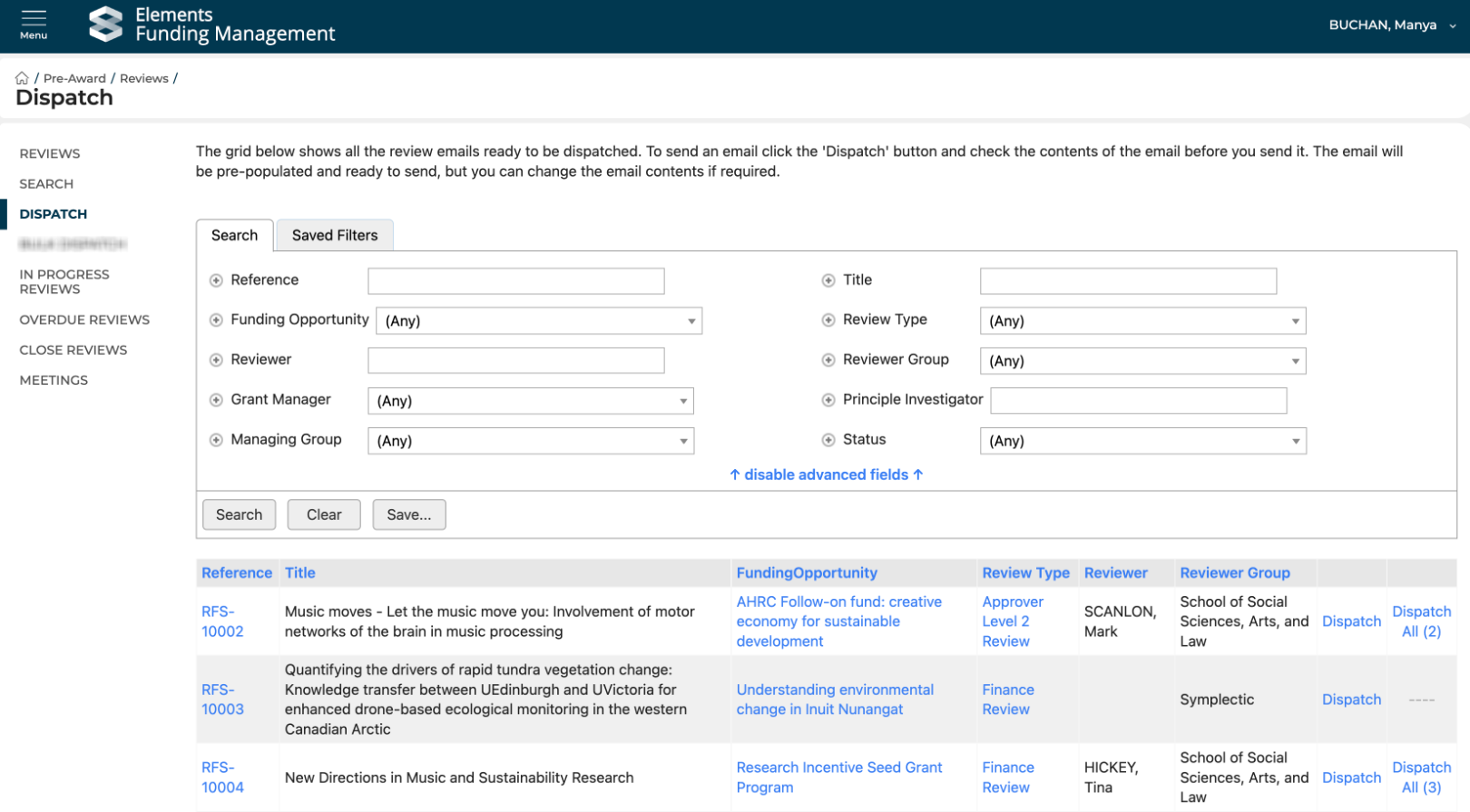The image size is (1470, 812).
Task: Click the plus icon beside Grant Manager
Action: tap(216, 400)
